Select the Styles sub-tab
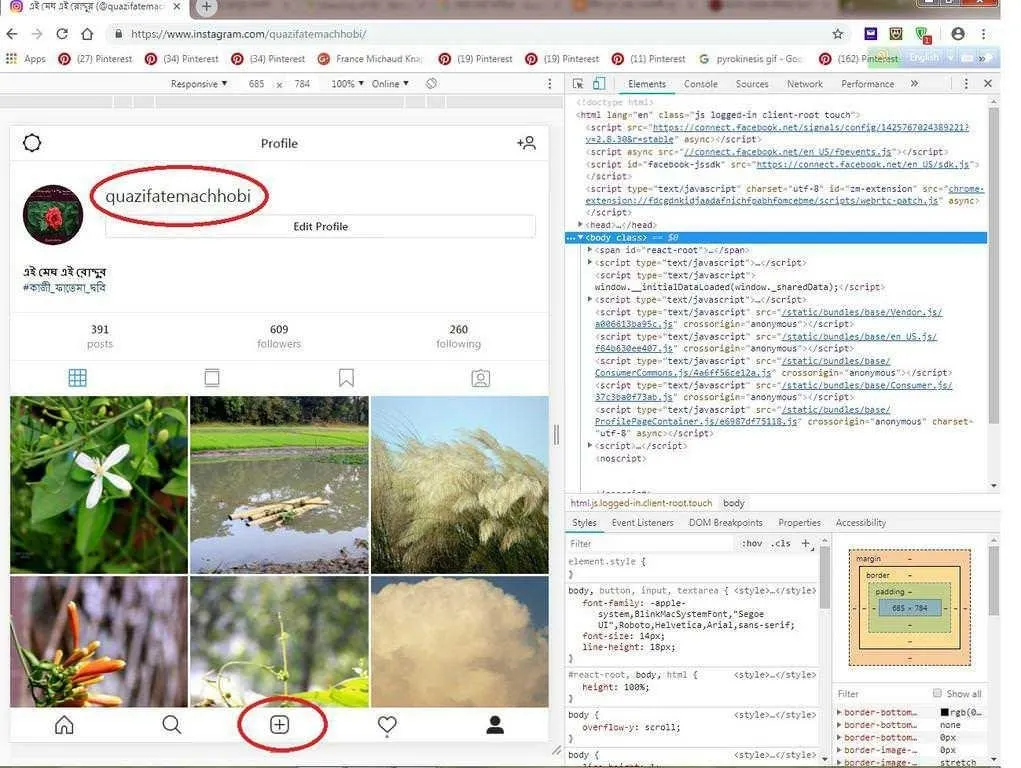This screenshot has width=1021, height=768. click(584, 522)
